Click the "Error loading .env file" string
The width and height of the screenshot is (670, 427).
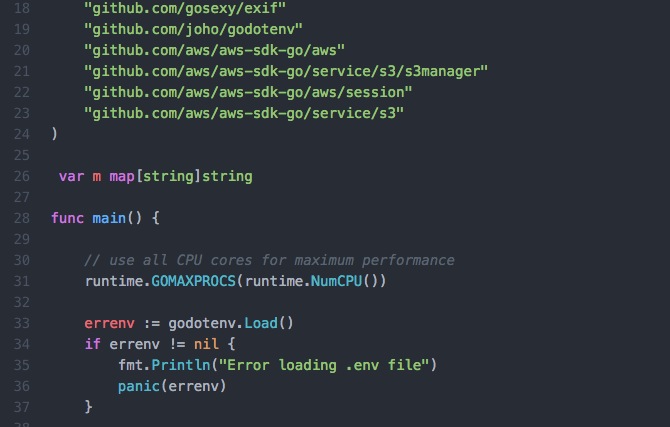324,365
